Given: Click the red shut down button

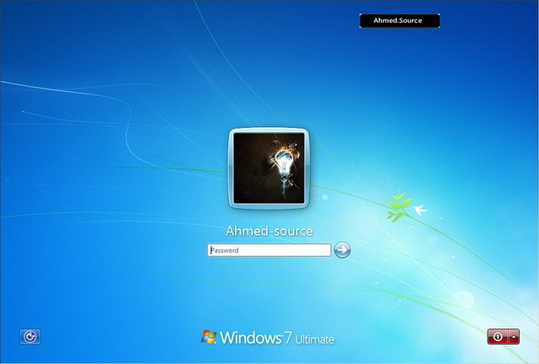Looking at the screenshot, I should click(497, 337).
